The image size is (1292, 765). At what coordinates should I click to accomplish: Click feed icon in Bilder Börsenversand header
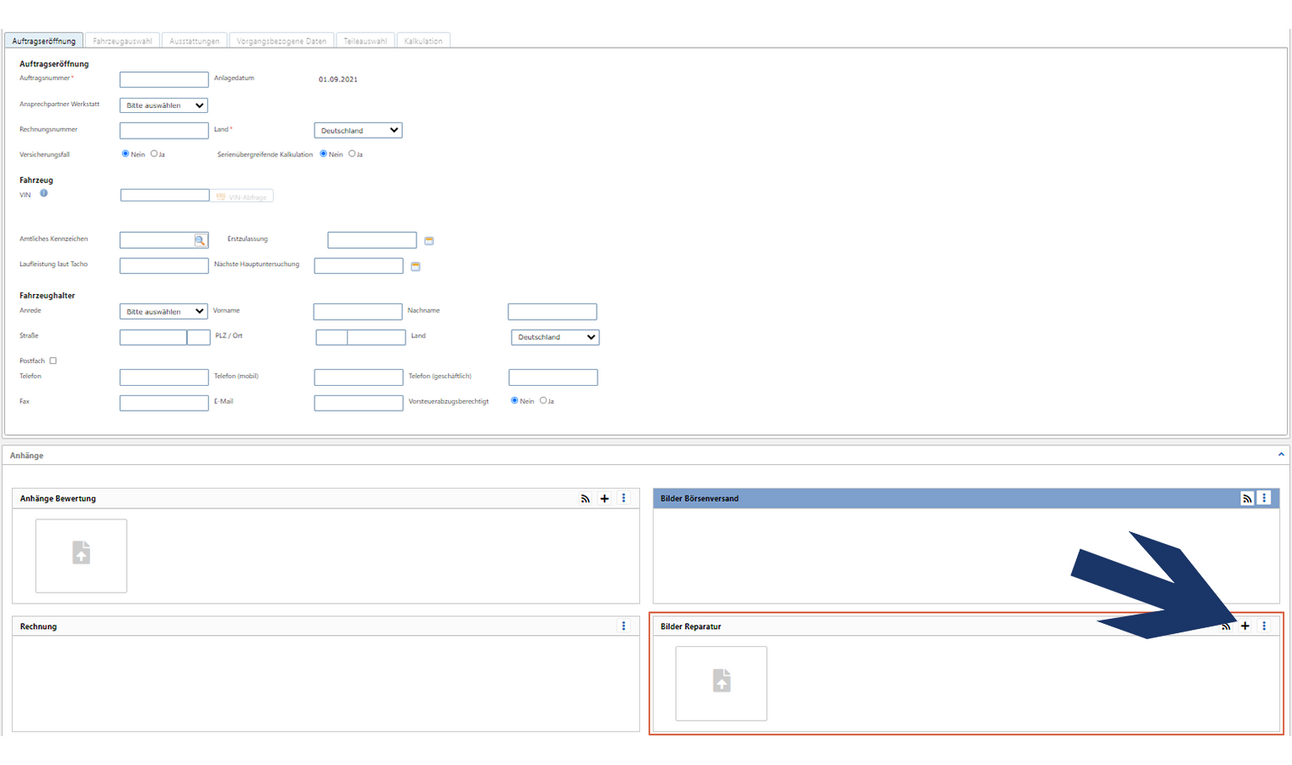(1247, 498)
